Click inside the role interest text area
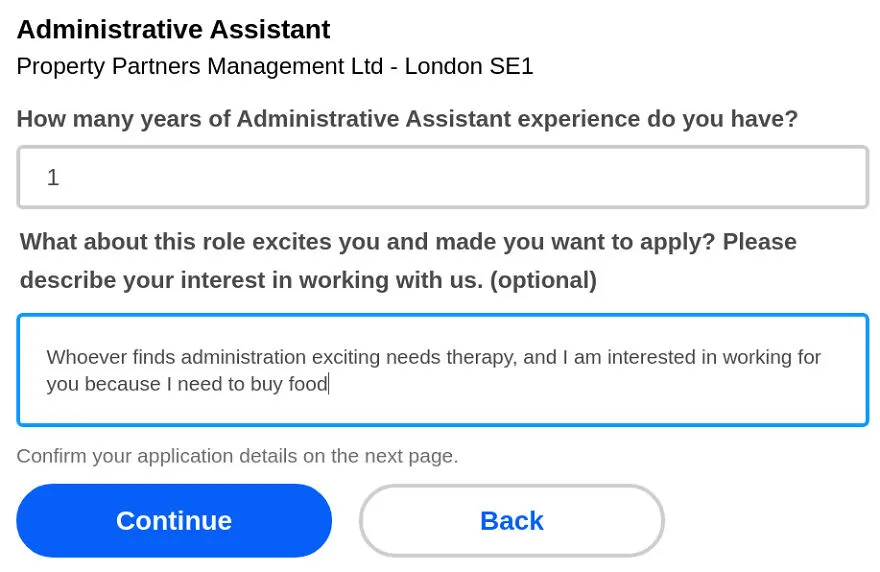Screen dimensions: 880x572 [x=443, y=370]
